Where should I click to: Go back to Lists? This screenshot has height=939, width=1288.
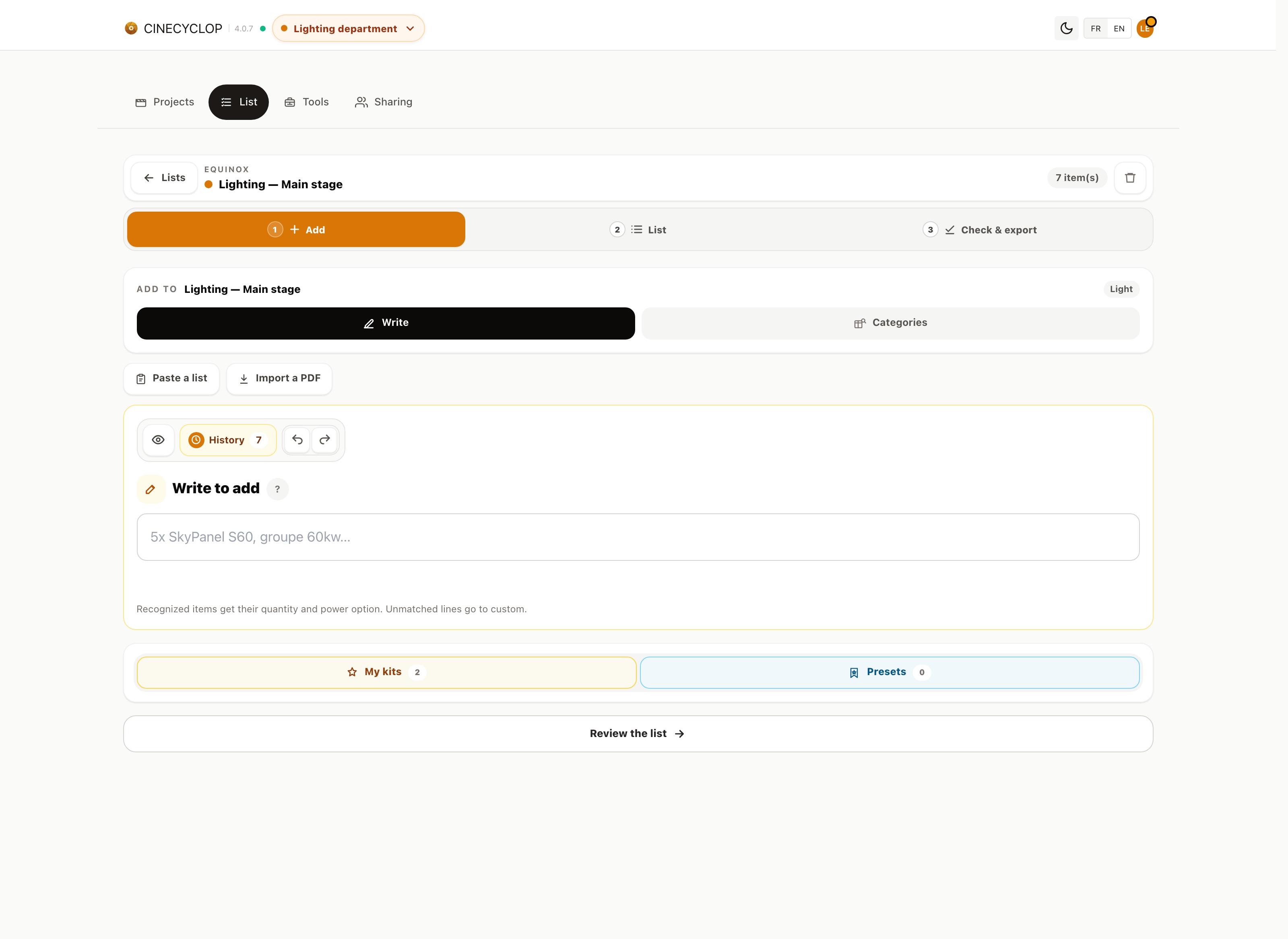[164, 178]
